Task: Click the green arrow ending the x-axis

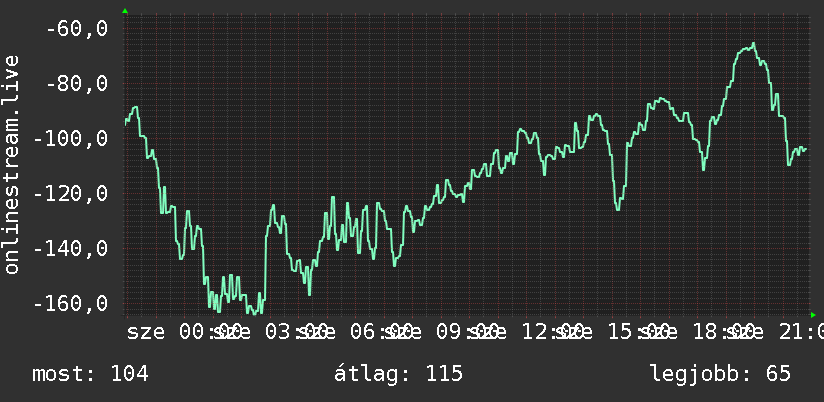Action: 813,315
